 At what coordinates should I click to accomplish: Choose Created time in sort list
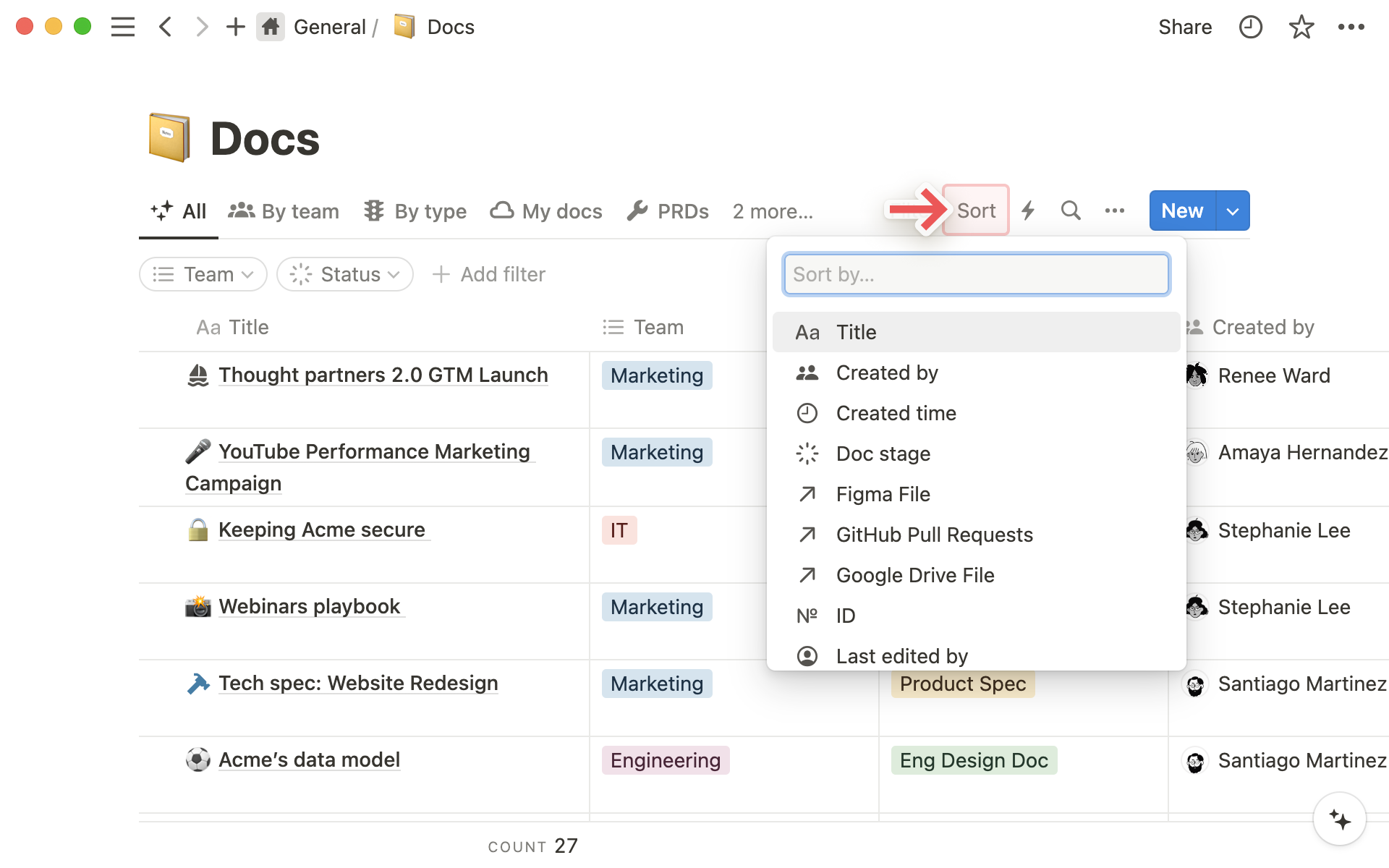pyautogui.click(x=896, y=413)
